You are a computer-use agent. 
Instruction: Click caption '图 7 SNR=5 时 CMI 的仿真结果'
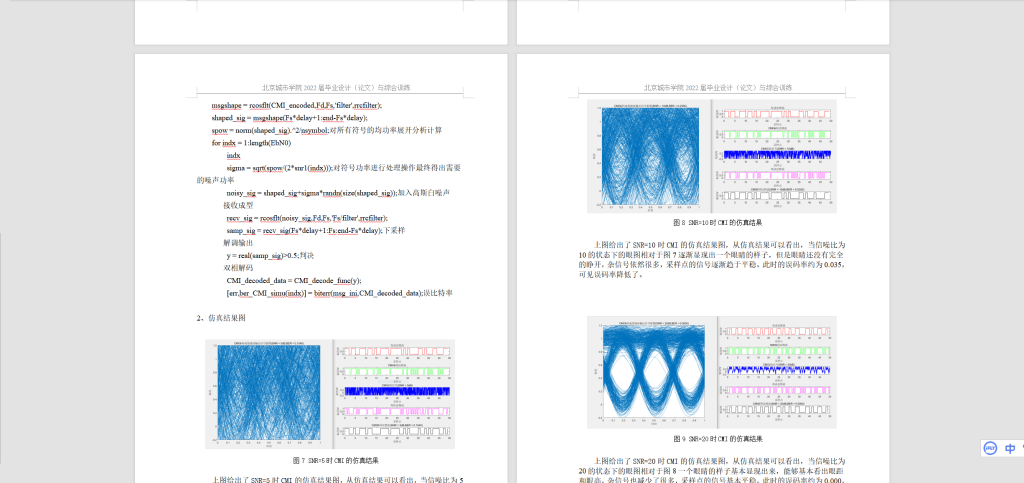click(336, 460)
